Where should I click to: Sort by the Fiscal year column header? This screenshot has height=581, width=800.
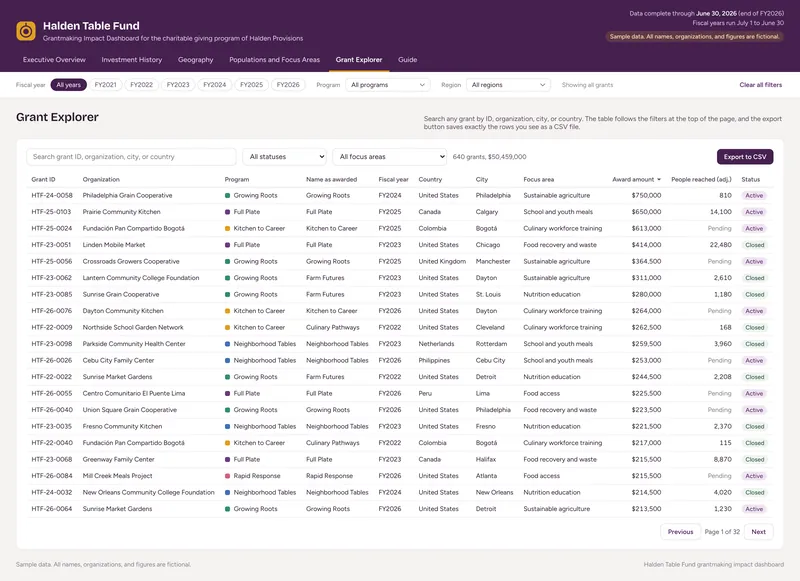click(x=393, y=180)
